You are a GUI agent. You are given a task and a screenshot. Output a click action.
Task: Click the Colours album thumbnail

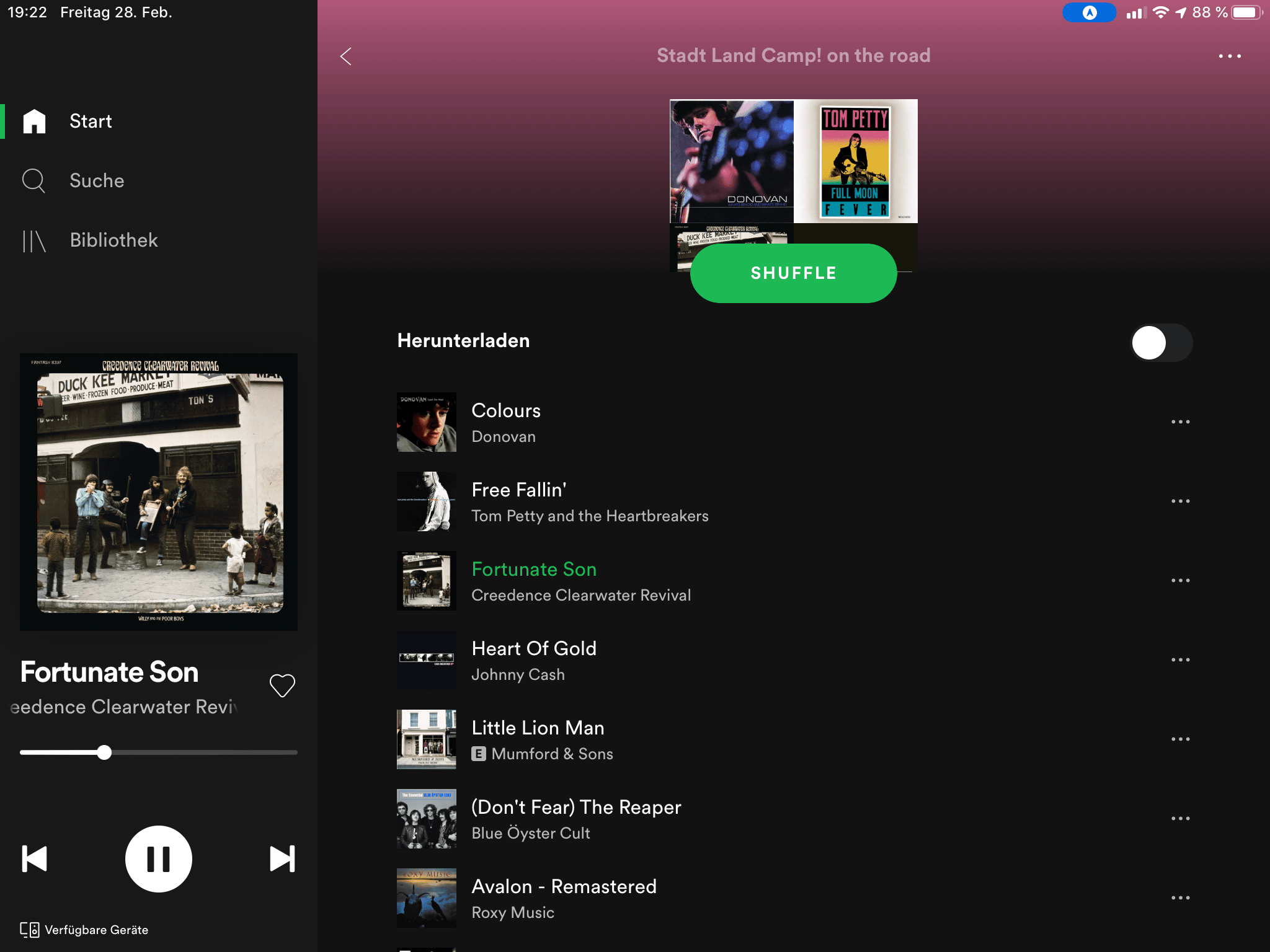tap(427, 422)
